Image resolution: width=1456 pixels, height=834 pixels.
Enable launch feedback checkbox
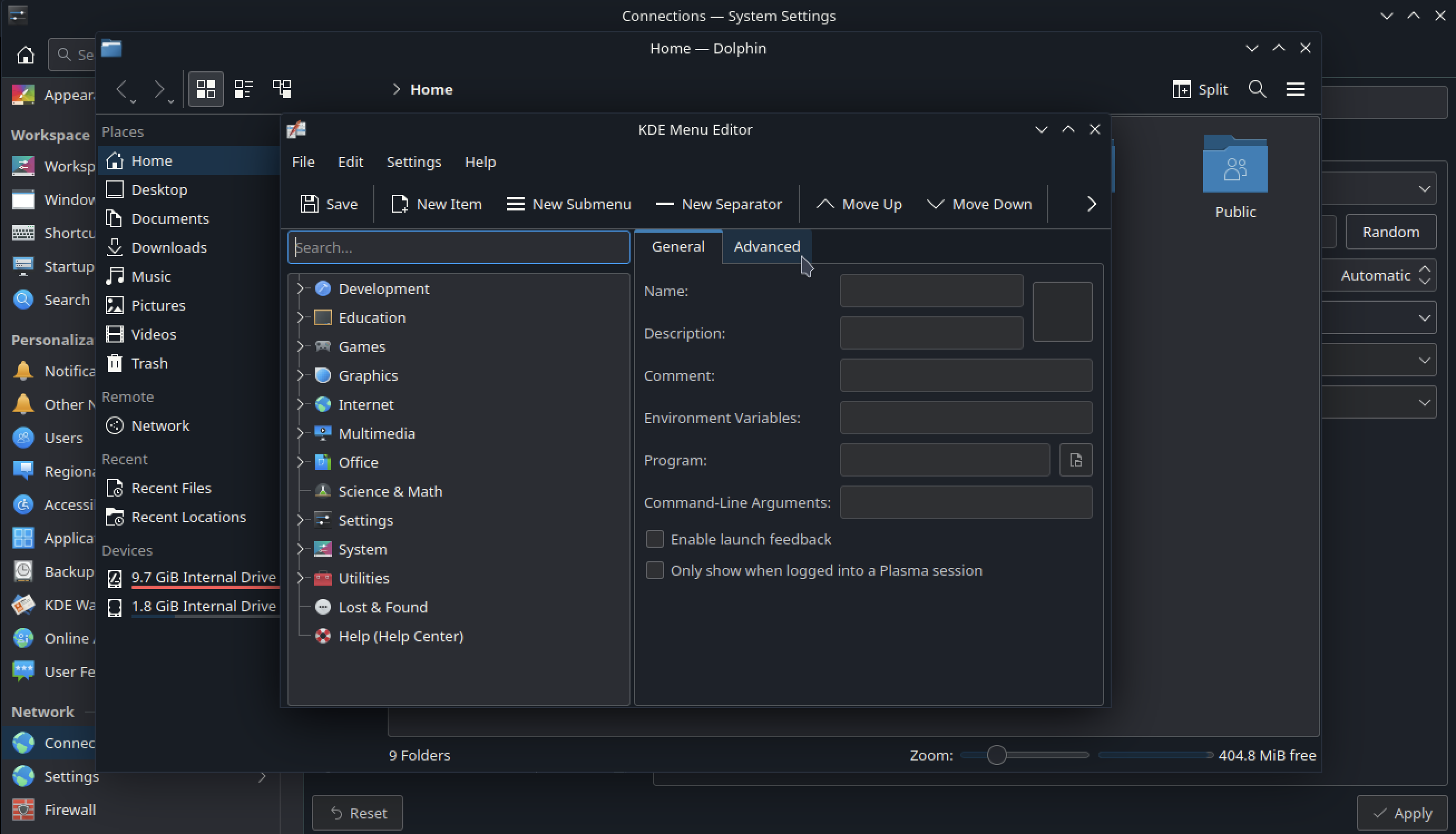coord(654,539)
